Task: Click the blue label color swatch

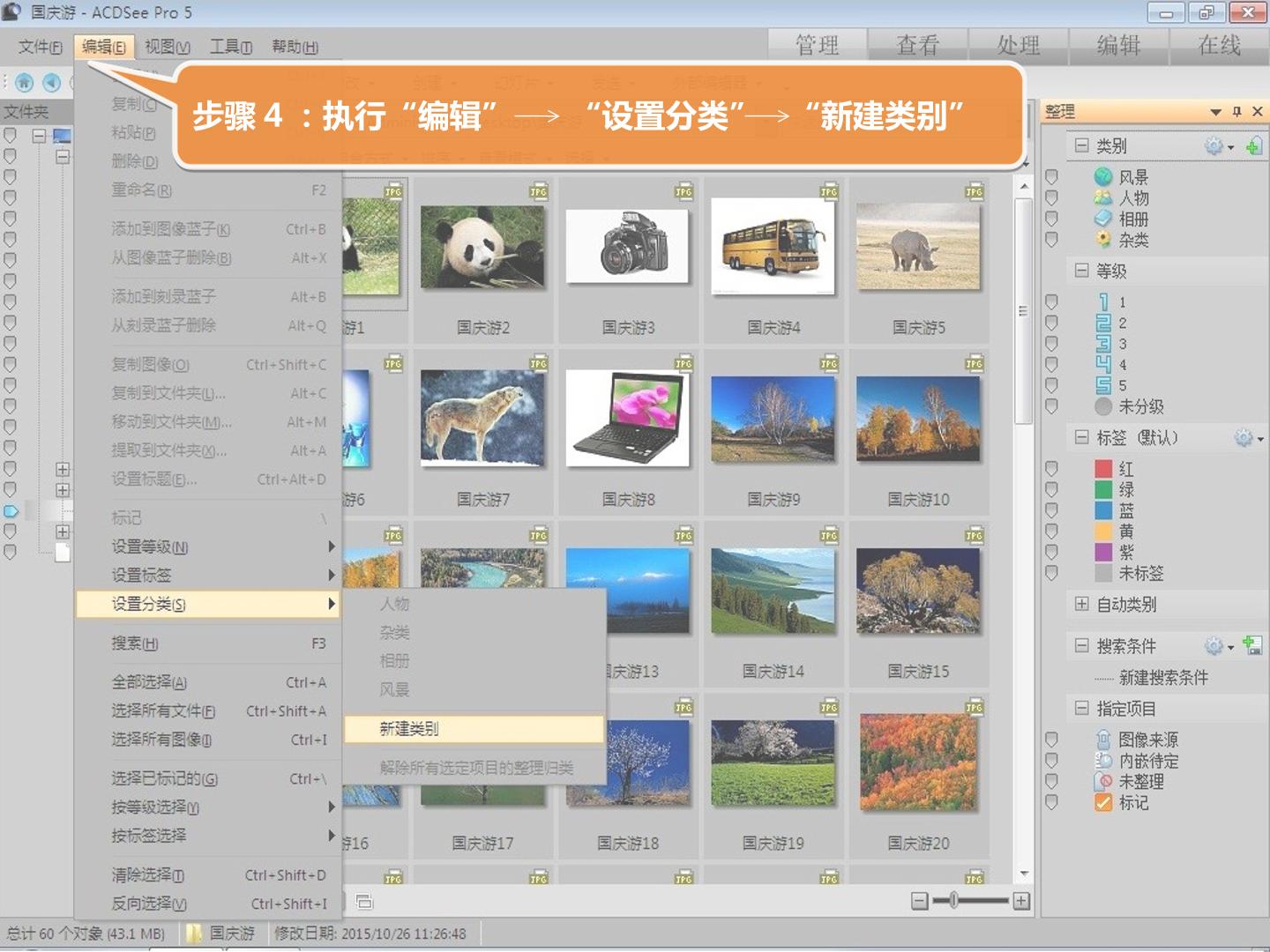Action: coord(1103,510)
